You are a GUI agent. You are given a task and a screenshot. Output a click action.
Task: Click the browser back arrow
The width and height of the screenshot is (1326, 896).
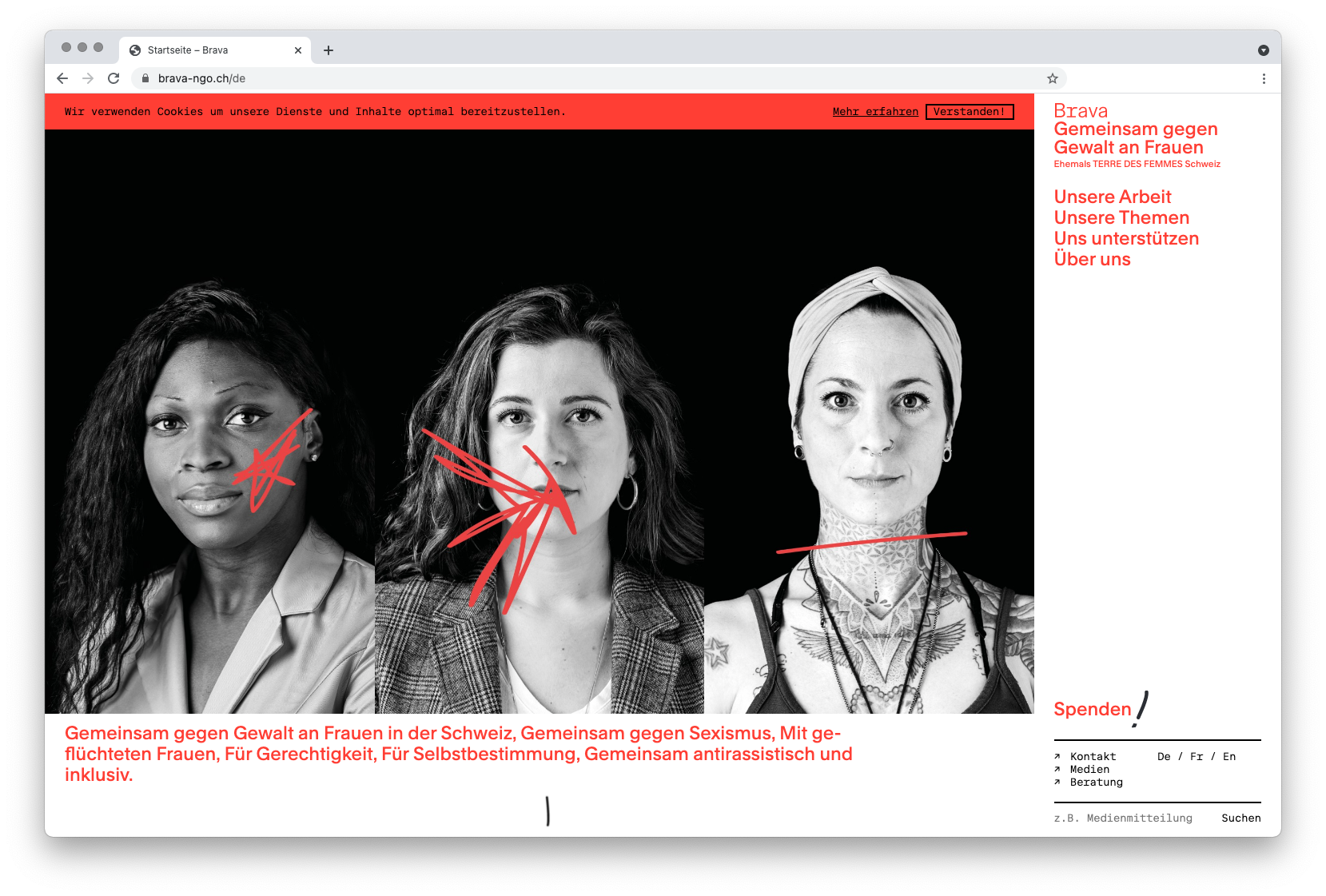pos(62,78)
